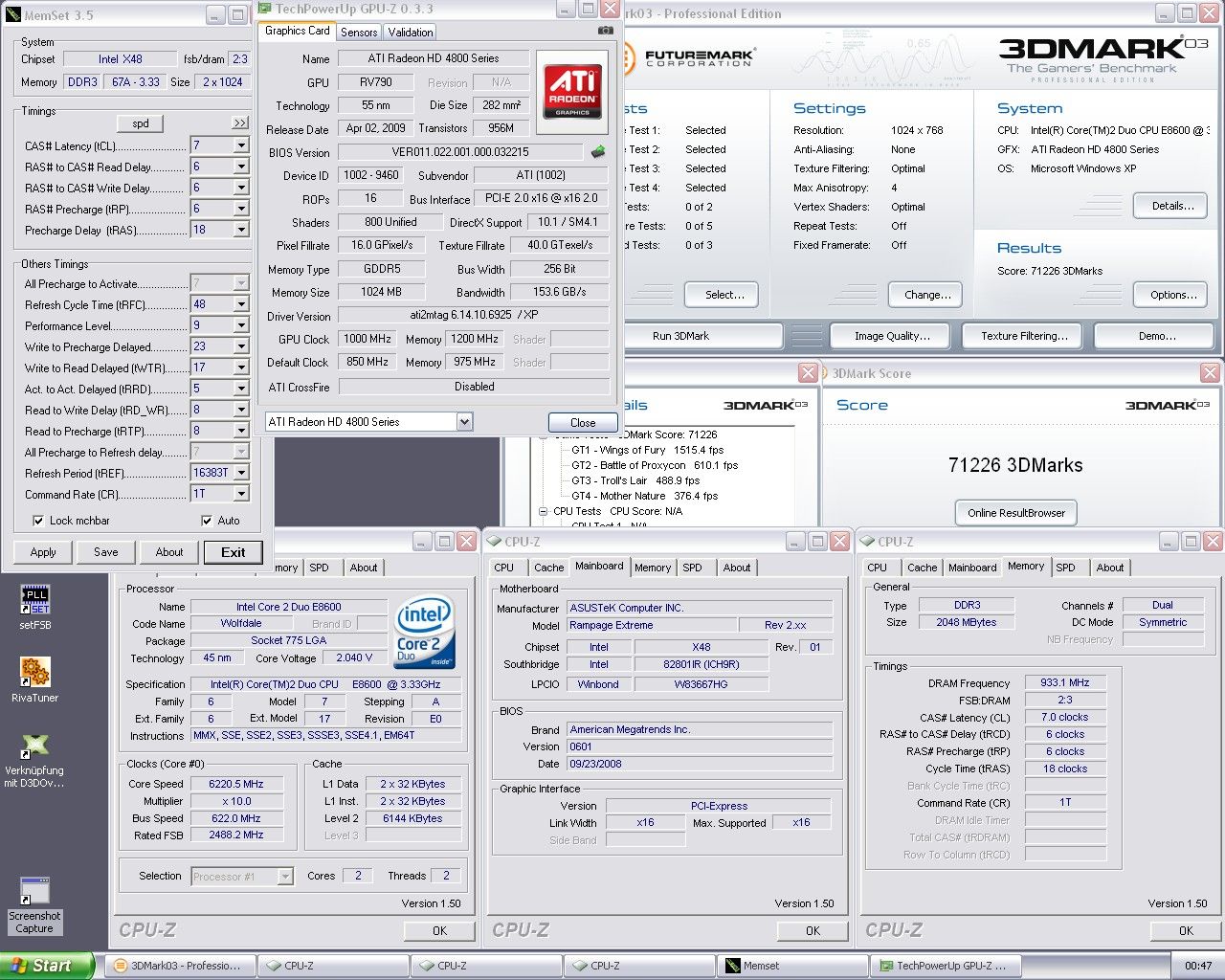The width and height of the screenshot is (1225, 980).
Task: Open the Mainboard tab in the CPU-Z Memory window
Action: click(x=972, y=568)
